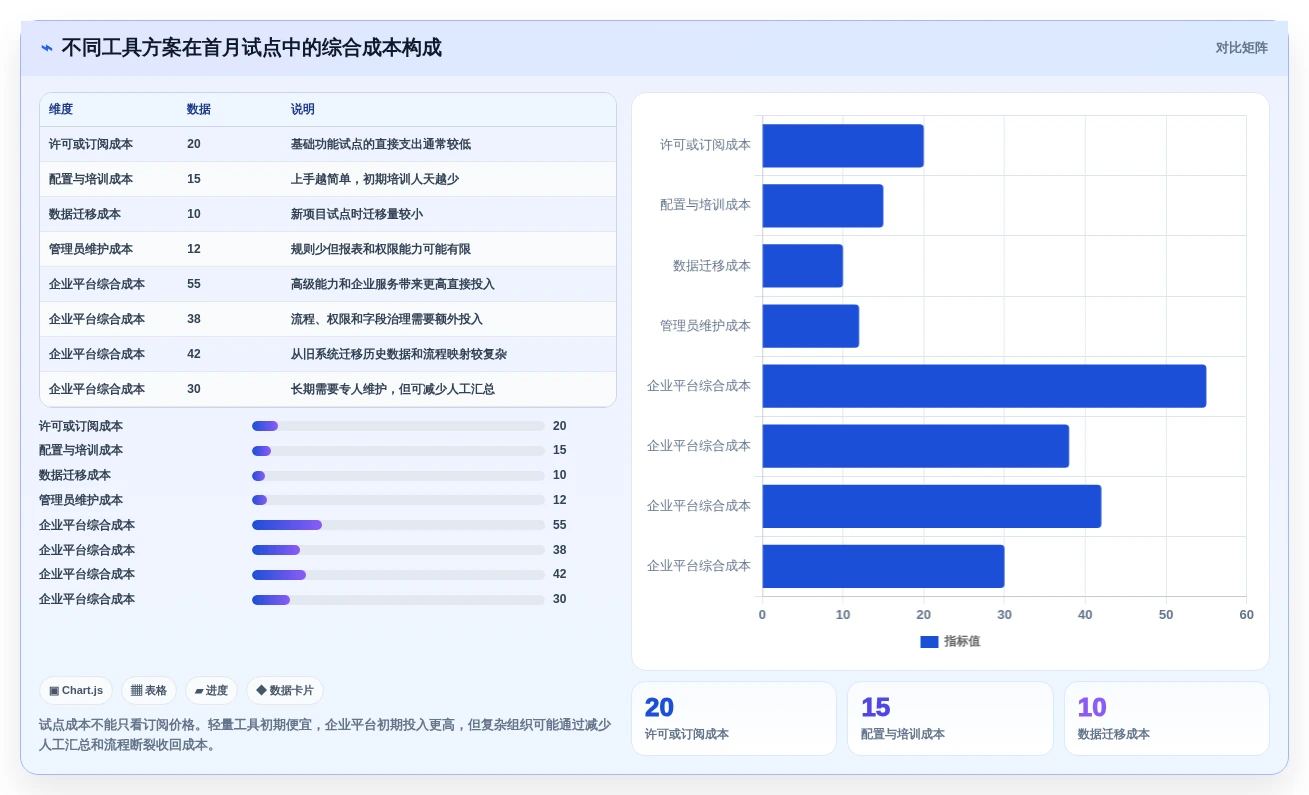Click table value 55 in data column
1309x795 pixels.
click(x=194, y=285)
